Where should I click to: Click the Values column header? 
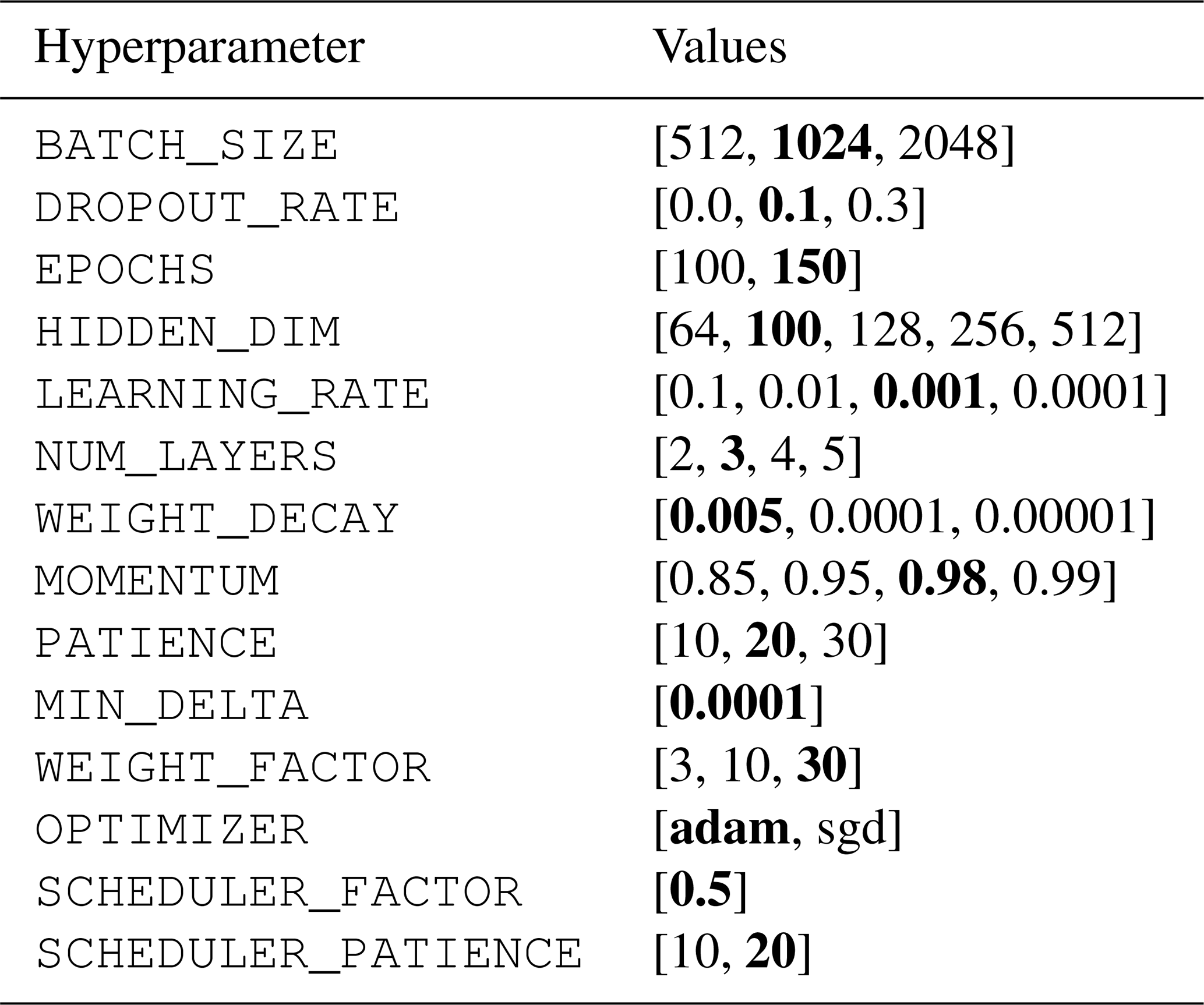click(x=720, y=47)
